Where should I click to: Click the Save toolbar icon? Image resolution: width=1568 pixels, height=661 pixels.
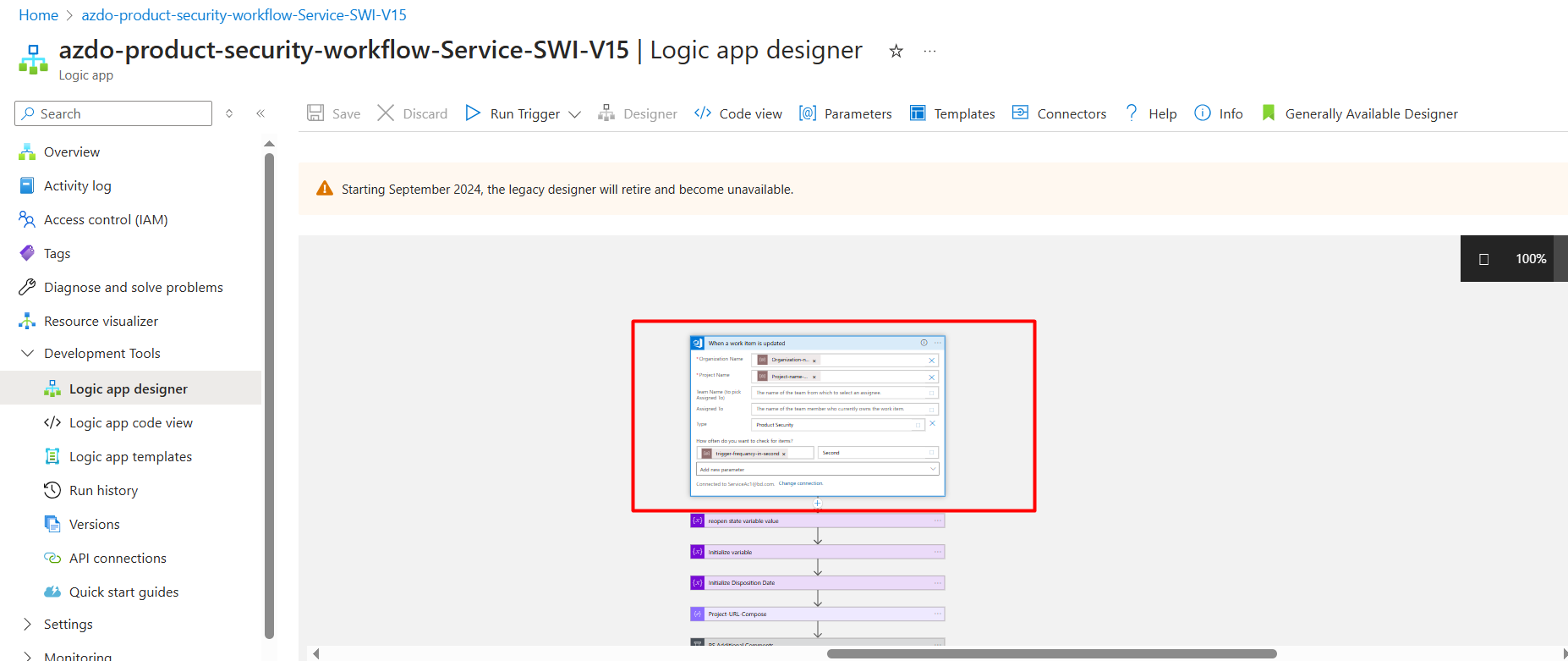pyautogui.click(x=315, y=113)
